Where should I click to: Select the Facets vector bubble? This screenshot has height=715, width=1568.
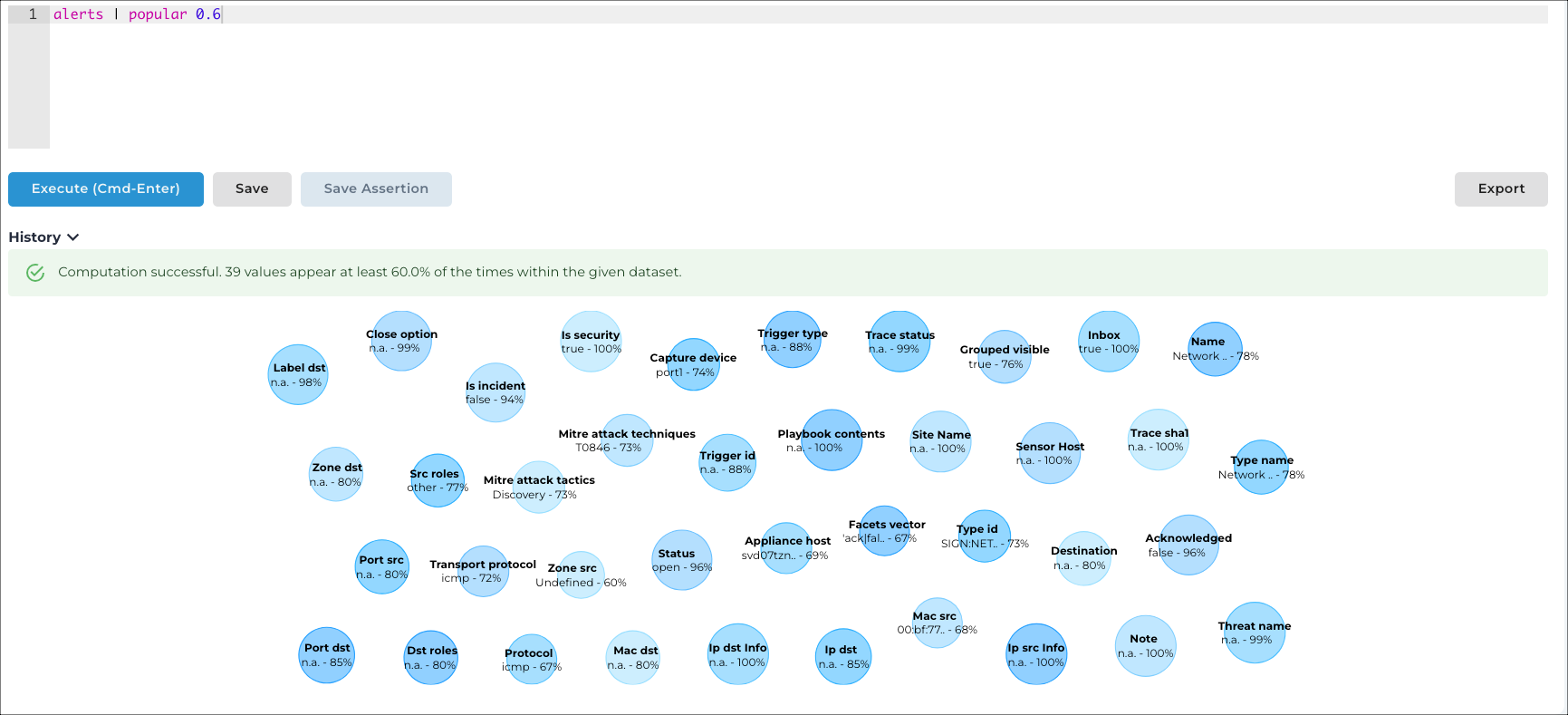click(885, 531)
